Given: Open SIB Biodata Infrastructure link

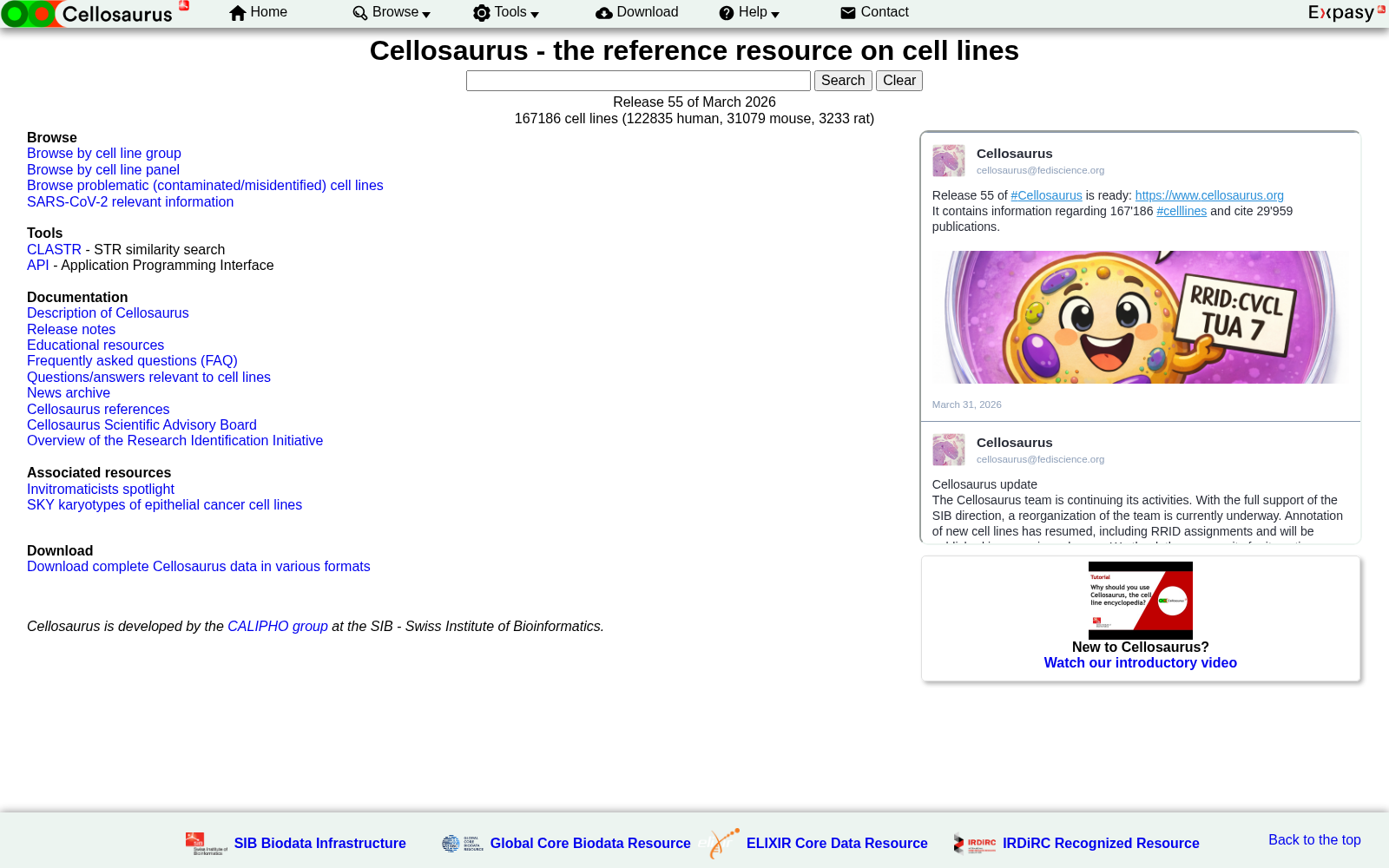Looking at the screenshot, I should (319, 844).
